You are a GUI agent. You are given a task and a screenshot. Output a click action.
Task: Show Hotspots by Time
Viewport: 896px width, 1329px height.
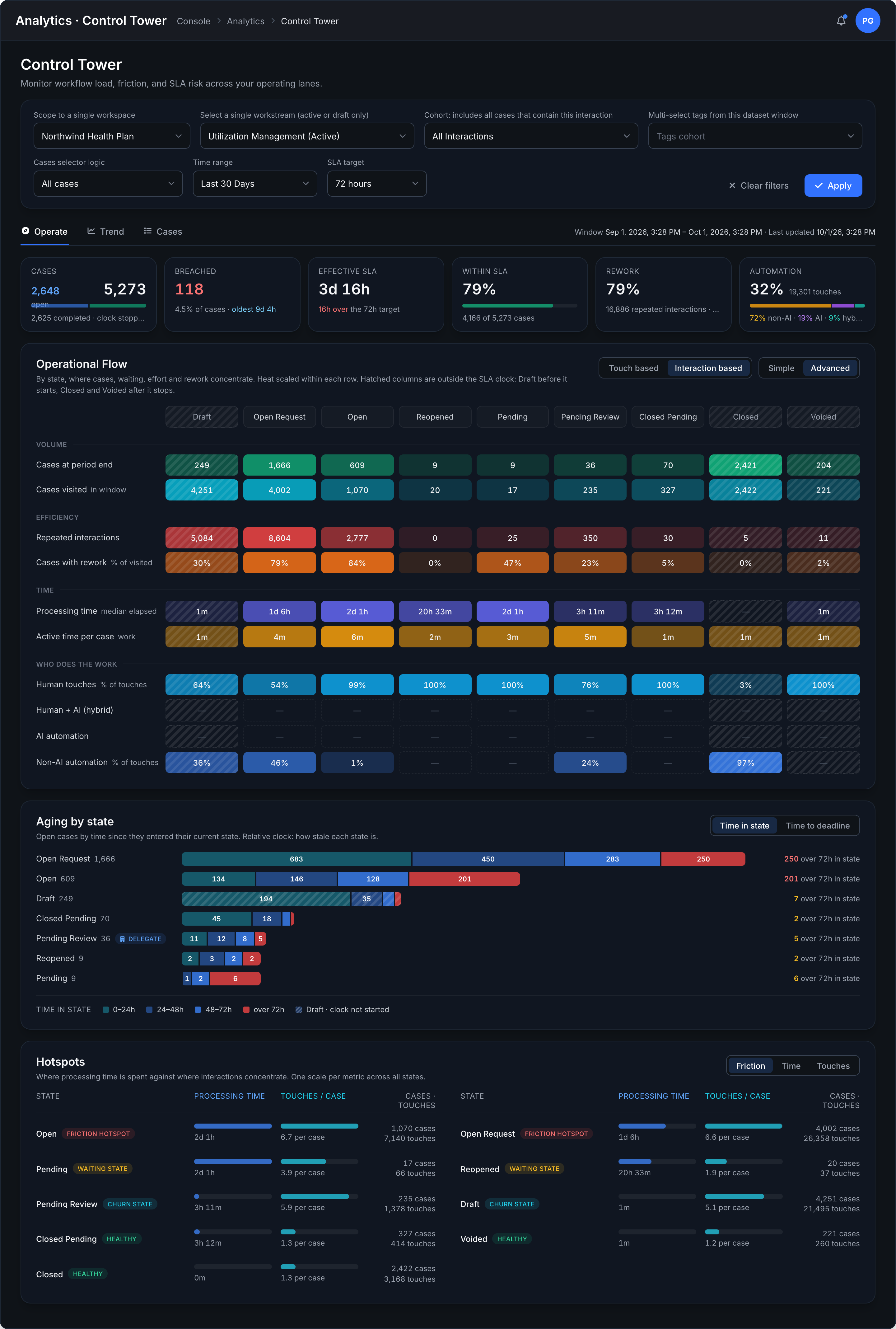click(x=790, y=1065)
